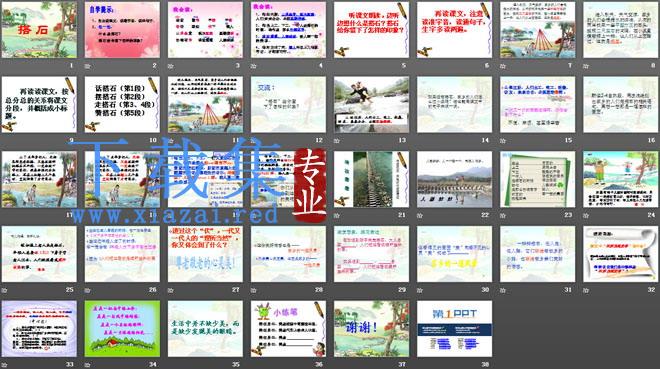The height and width of the screenshot is (369, 660).
Task: Click the star icon below slide 13
Action: click(337, 141)
